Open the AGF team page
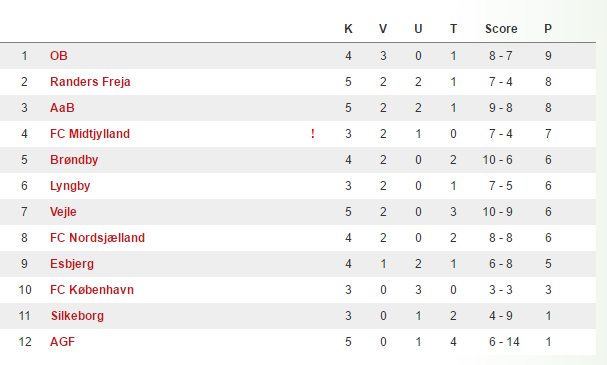Viewport: 607px width, 365px height. click(x=62, y=342)
